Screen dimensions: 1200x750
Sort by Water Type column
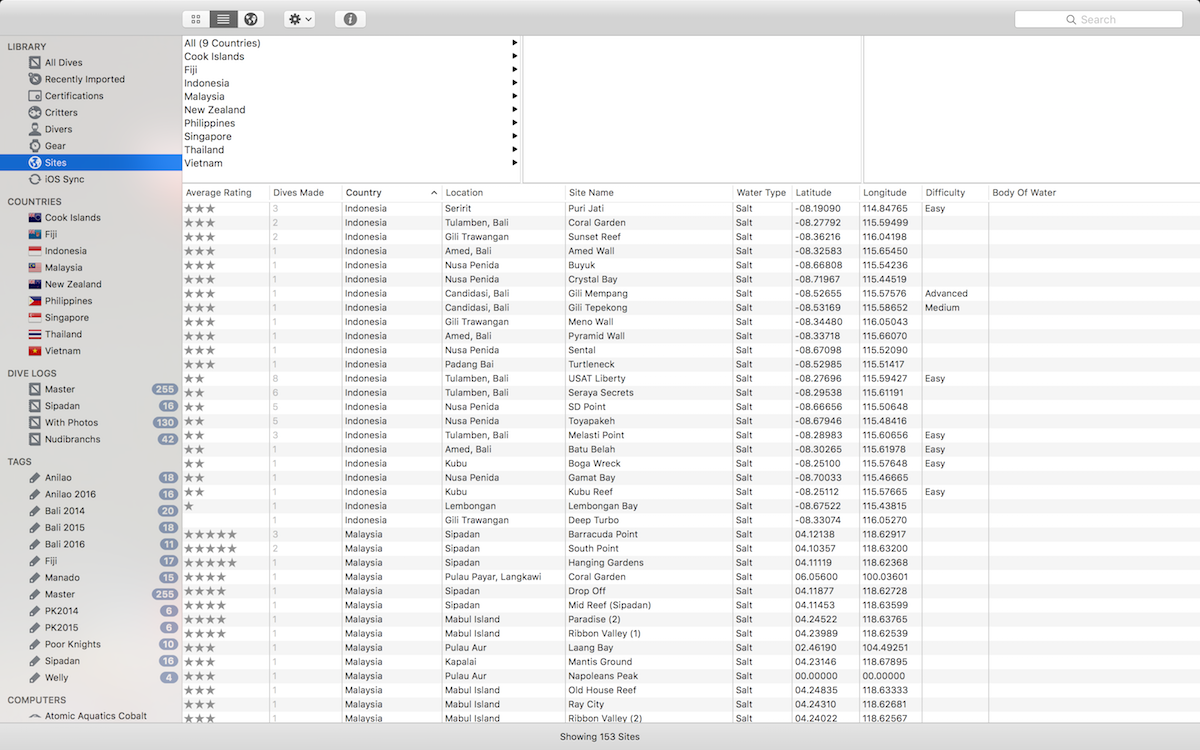(x=763, y=192)
